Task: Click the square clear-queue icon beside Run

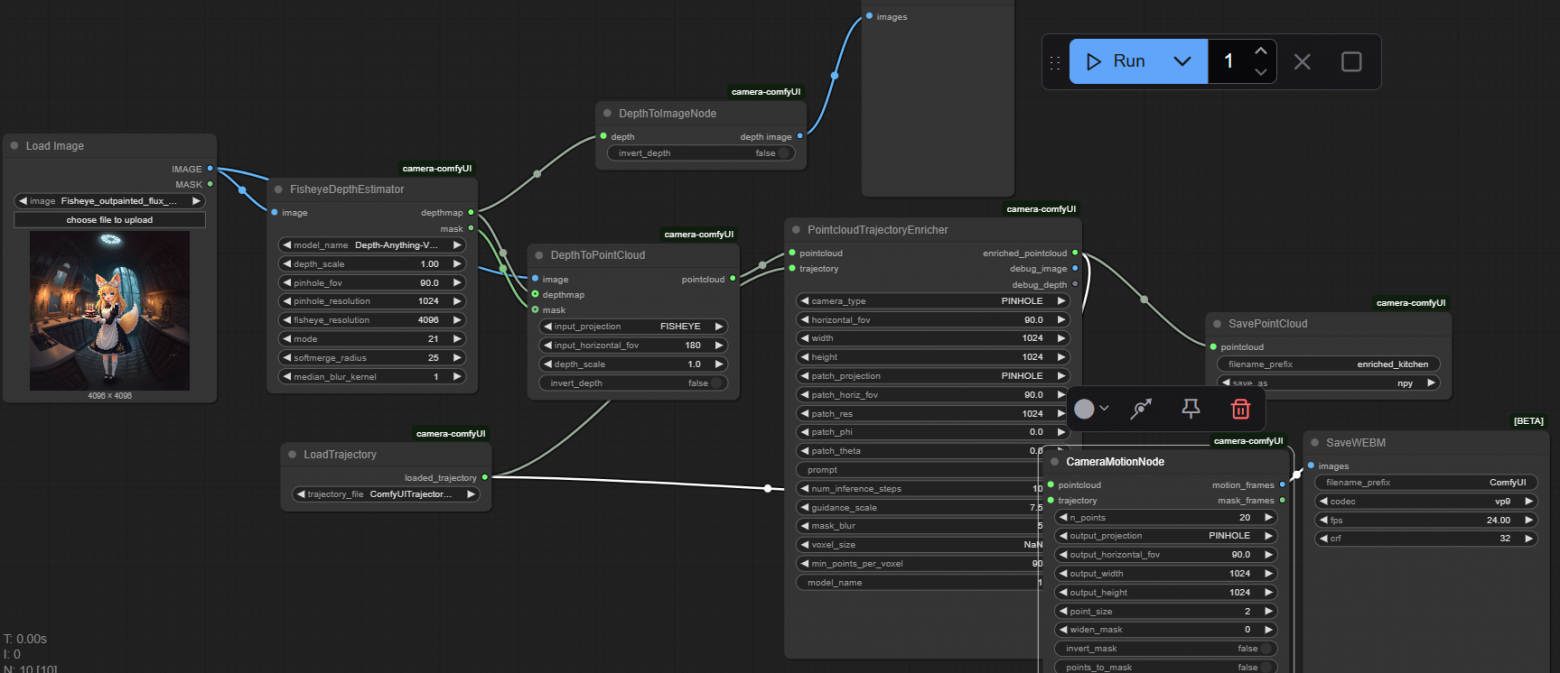Action: (x=1351, y=62)
